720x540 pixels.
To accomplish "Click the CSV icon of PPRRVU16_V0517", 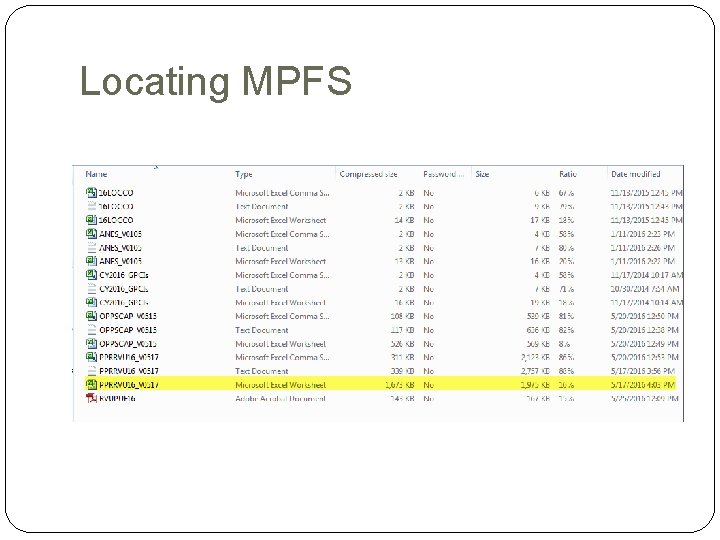I will (91, 357).
